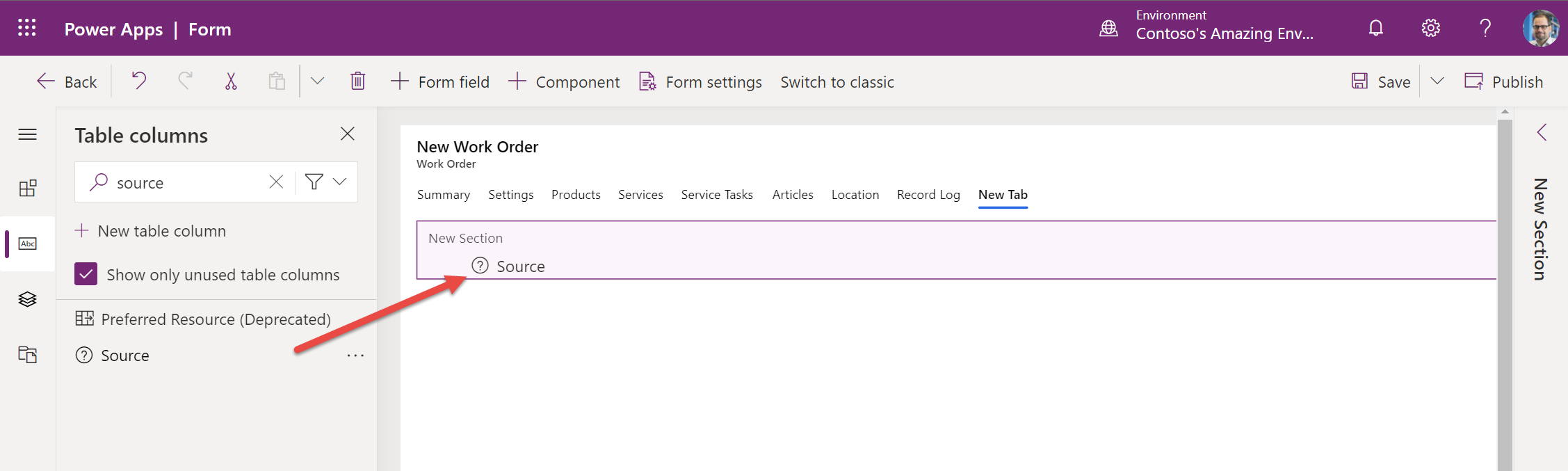Redo the last change
The height and width of the screenshot is (471, 1568).
click(185, 81)
